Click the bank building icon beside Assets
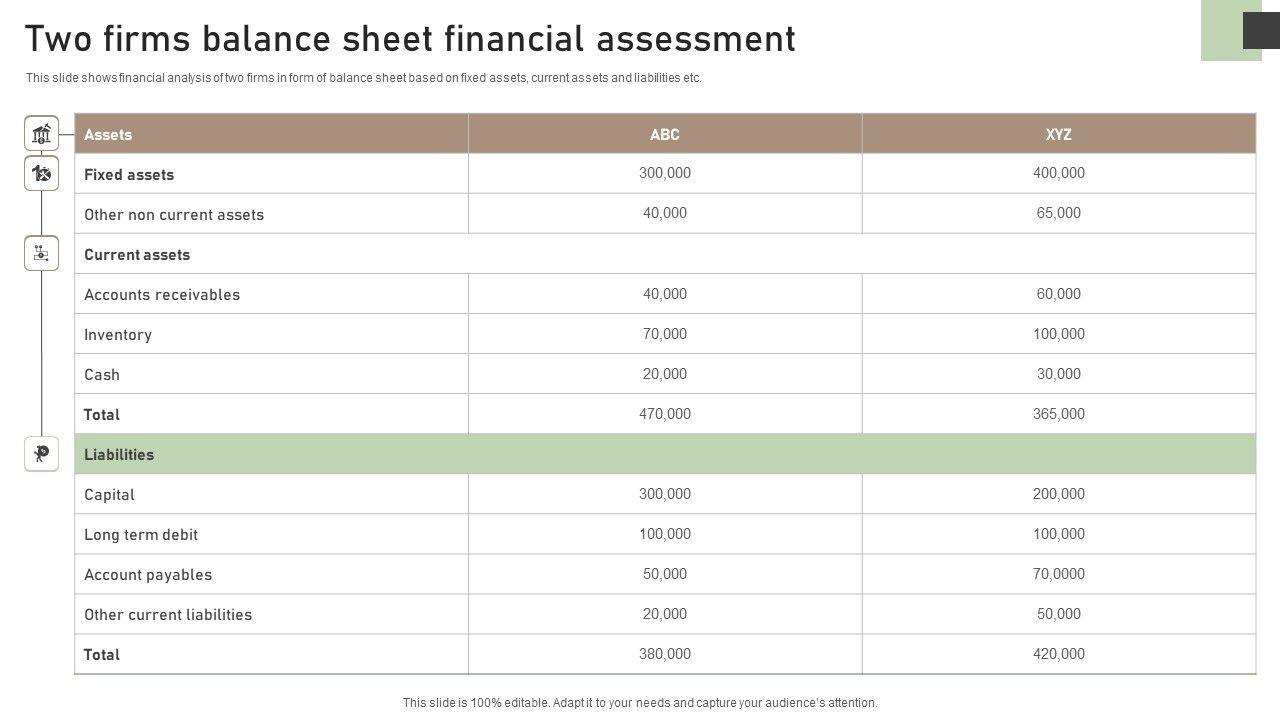The width and height of the screenshot is (1280, 720). [x=41, y=134]
